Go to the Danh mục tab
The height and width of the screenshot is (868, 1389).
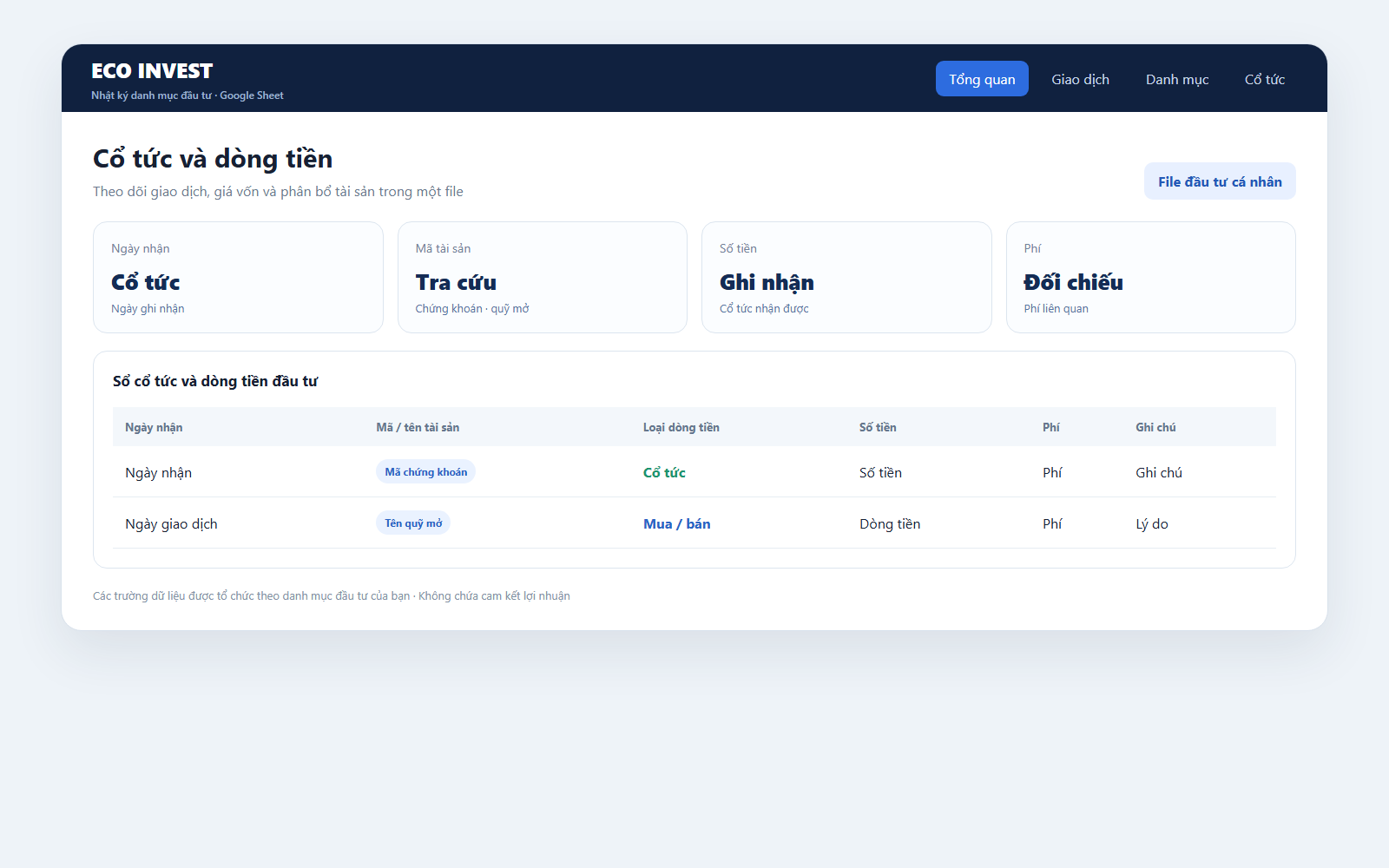pyautogui.click(x=1177, y=79)
